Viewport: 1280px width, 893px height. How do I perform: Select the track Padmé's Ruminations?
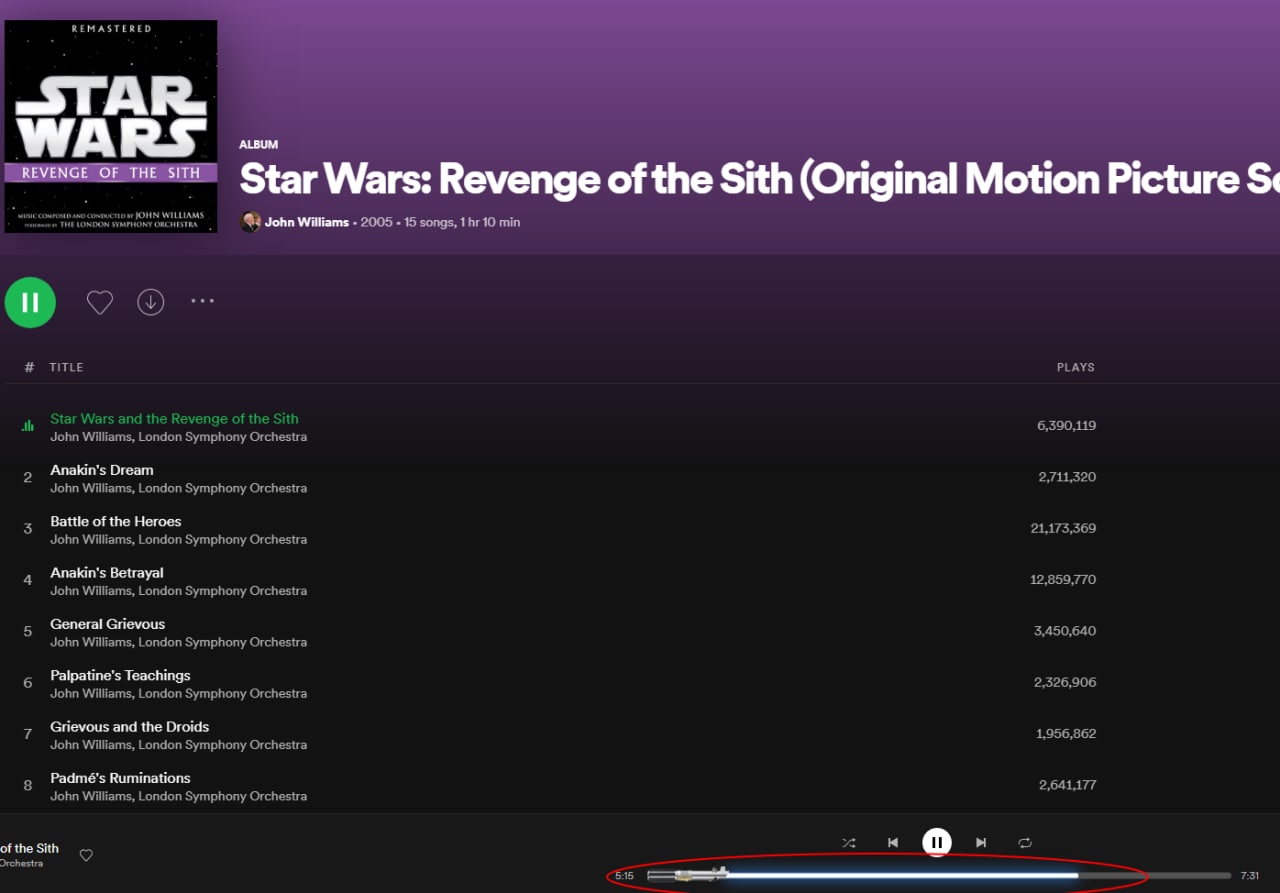click(x=120, y=778)
